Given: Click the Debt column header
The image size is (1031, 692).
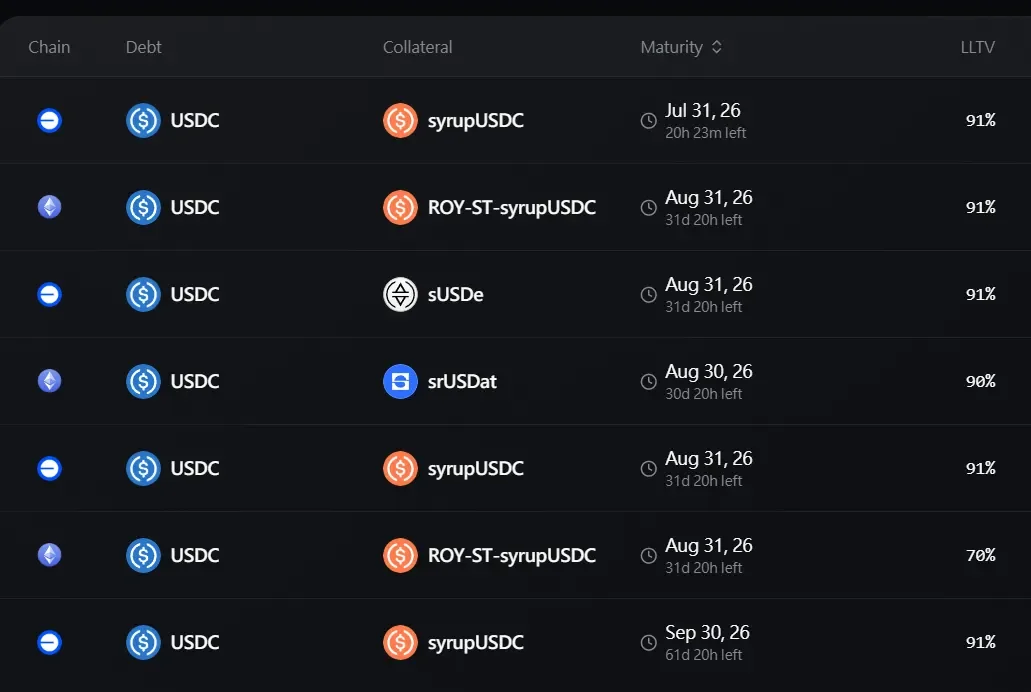Looking at the screenshot, I should click(x=143, y=47).
